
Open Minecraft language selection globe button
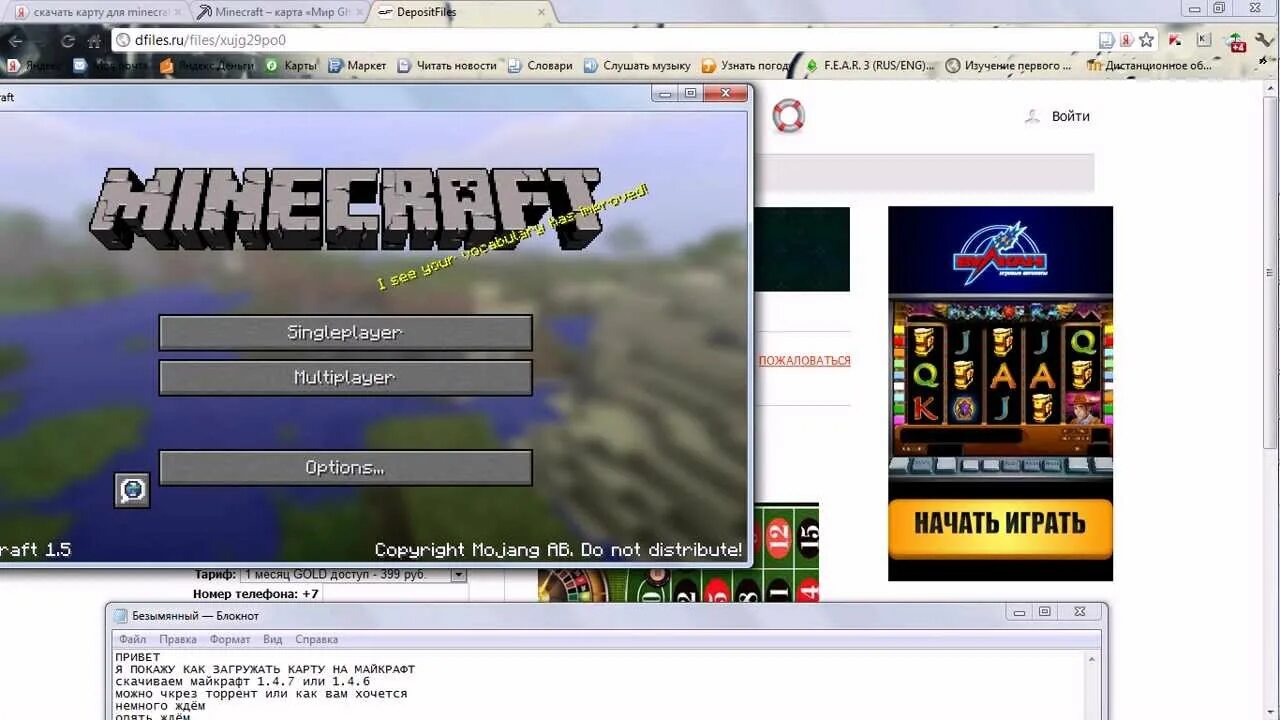[x=132, y=490]
